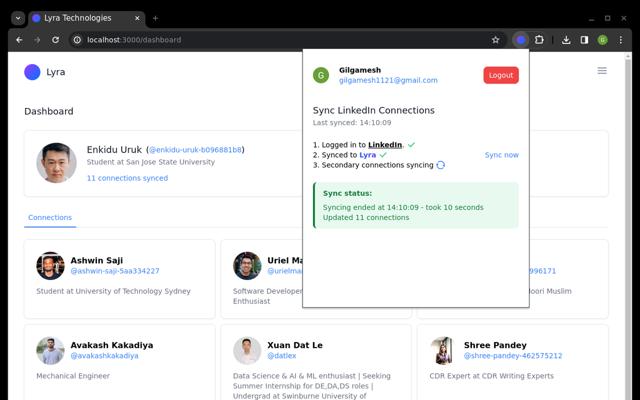This screenshot has height=400, width=640.
Task: Click the Shree Pandey name
Action: click(x=495, y=345)
